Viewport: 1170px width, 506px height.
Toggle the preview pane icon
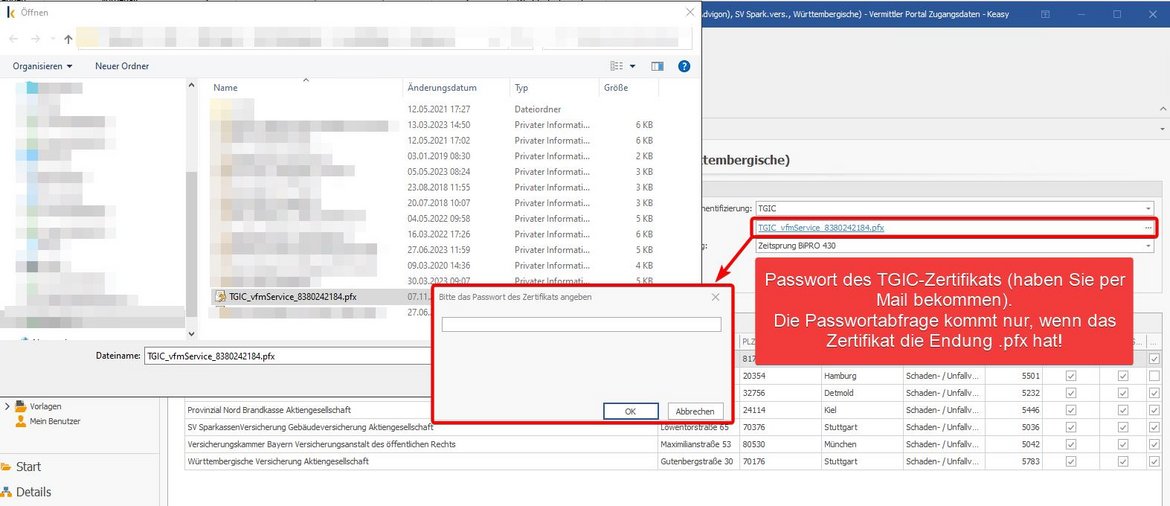click(x=657, y=66)
